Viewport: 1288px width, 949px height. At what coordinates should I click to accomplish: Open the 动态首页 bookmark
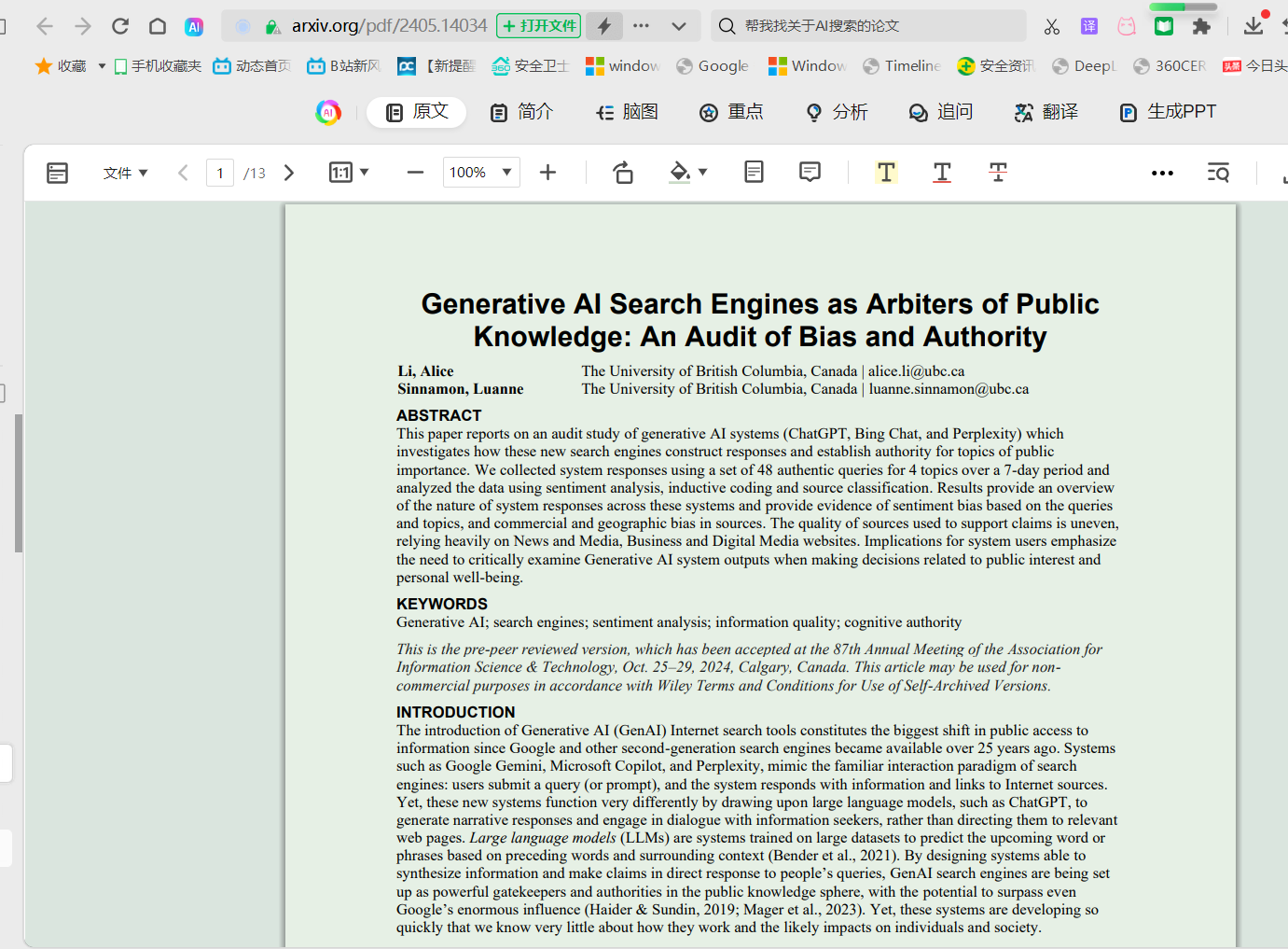pyautogui.click(x=252, y=65)
